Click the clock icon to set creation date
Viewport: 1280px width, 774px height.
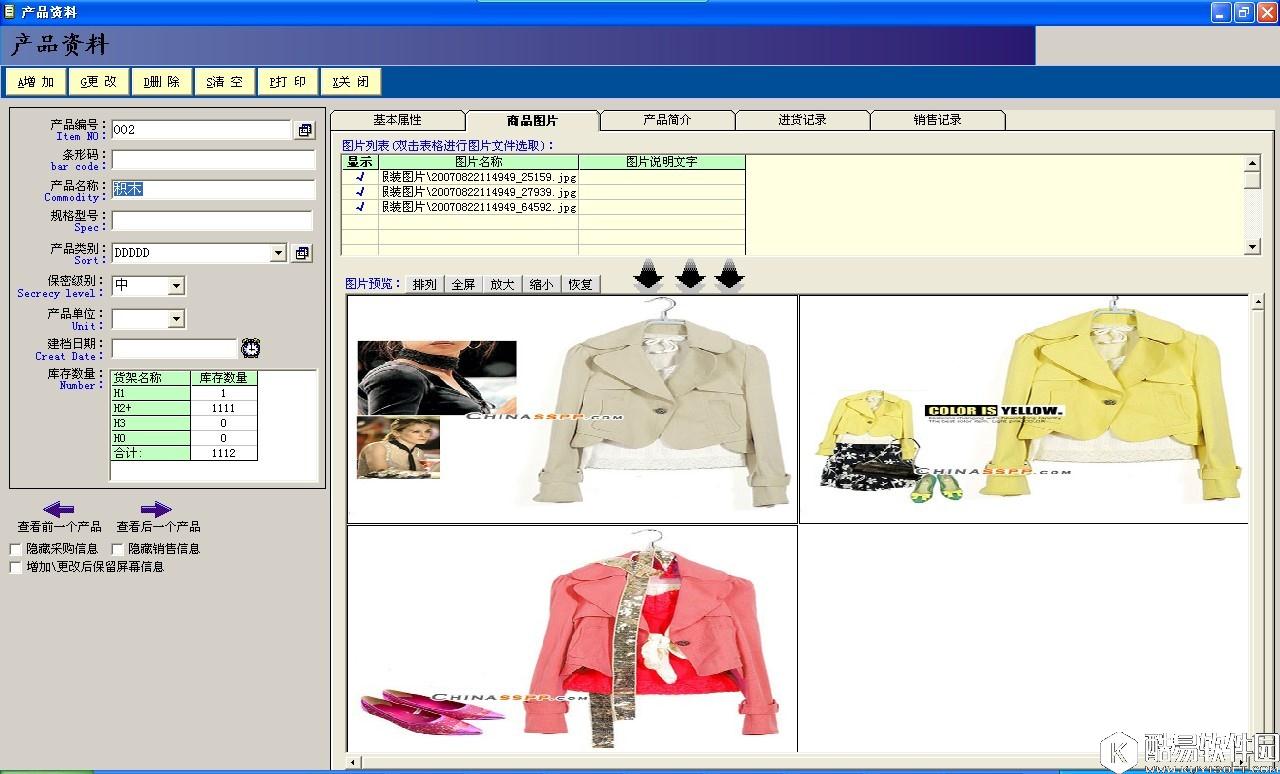(x=251, y=348)
